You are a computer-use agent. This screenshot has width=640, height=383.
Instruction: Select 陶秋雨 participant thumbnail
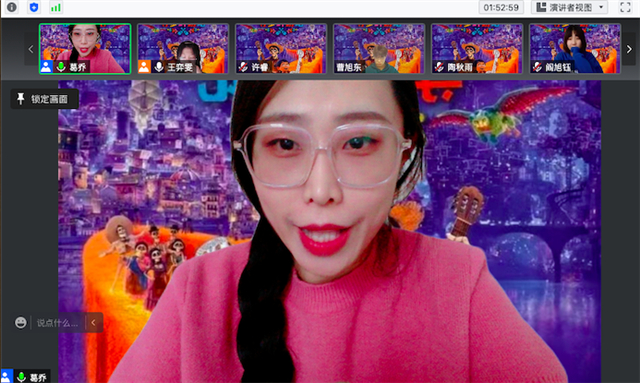tap(477, 49)
